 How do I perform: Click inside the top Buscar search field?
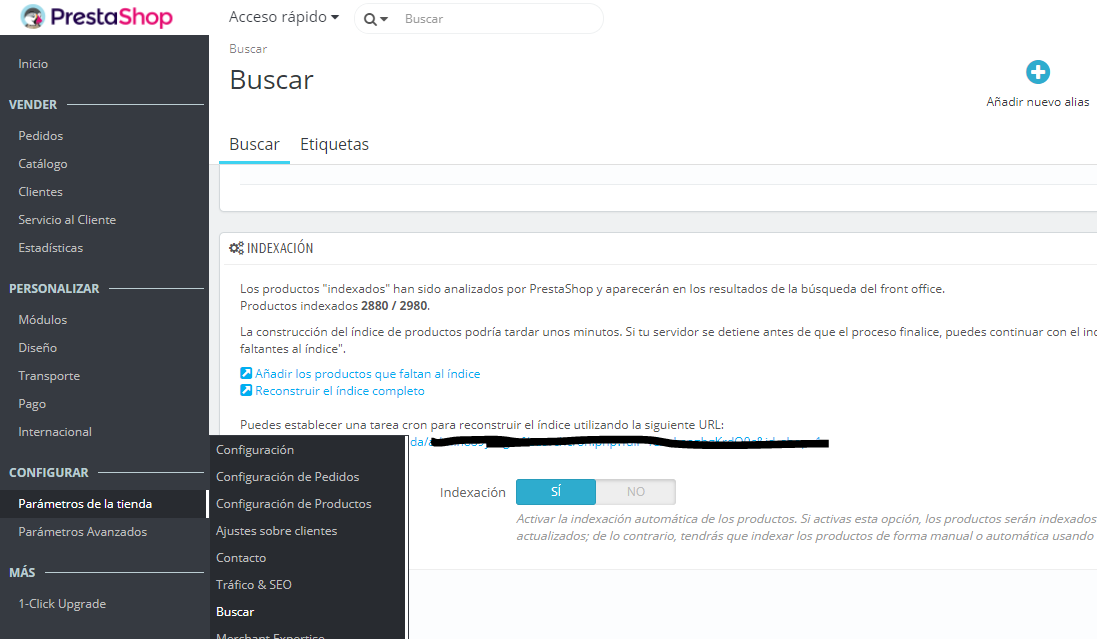(x=495, y=19)
